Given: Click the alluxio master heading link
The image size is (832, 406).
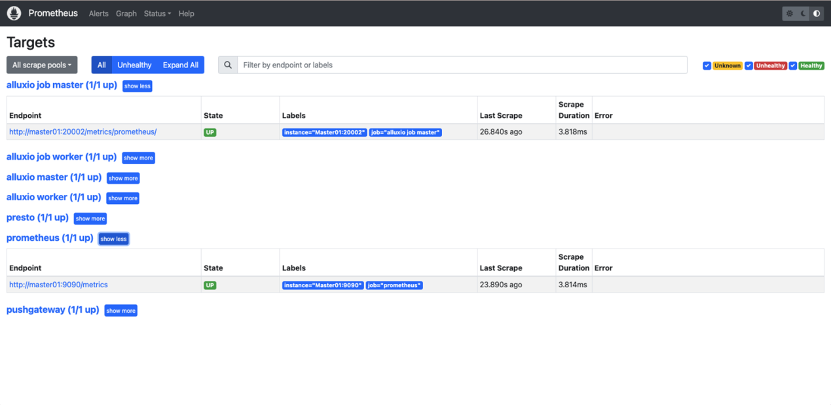Looking at the screenshot, I should pyautogui.click(x=54, y=177).
